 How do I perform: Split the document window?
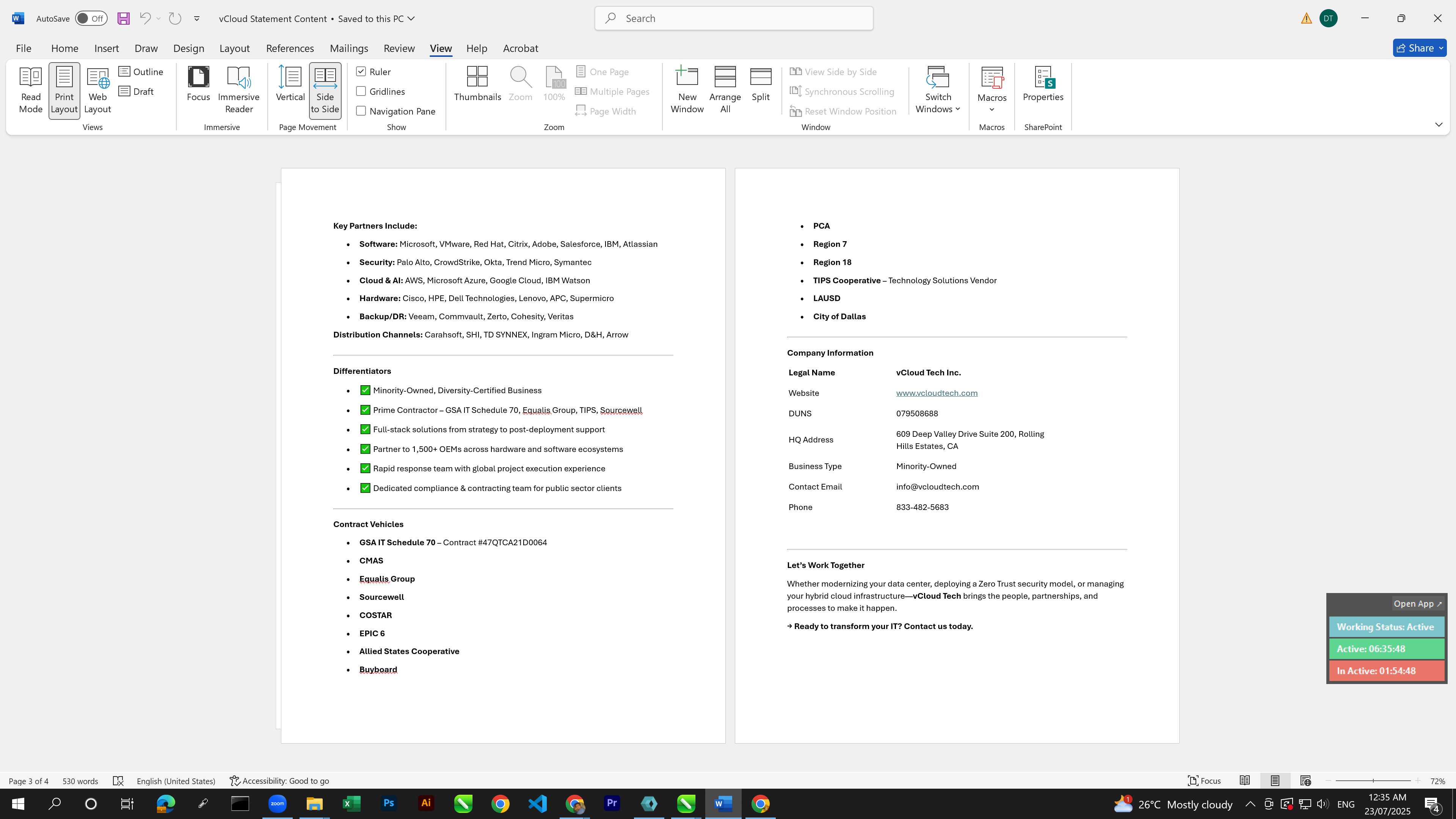pyautogui.click(x=760, y=85)
